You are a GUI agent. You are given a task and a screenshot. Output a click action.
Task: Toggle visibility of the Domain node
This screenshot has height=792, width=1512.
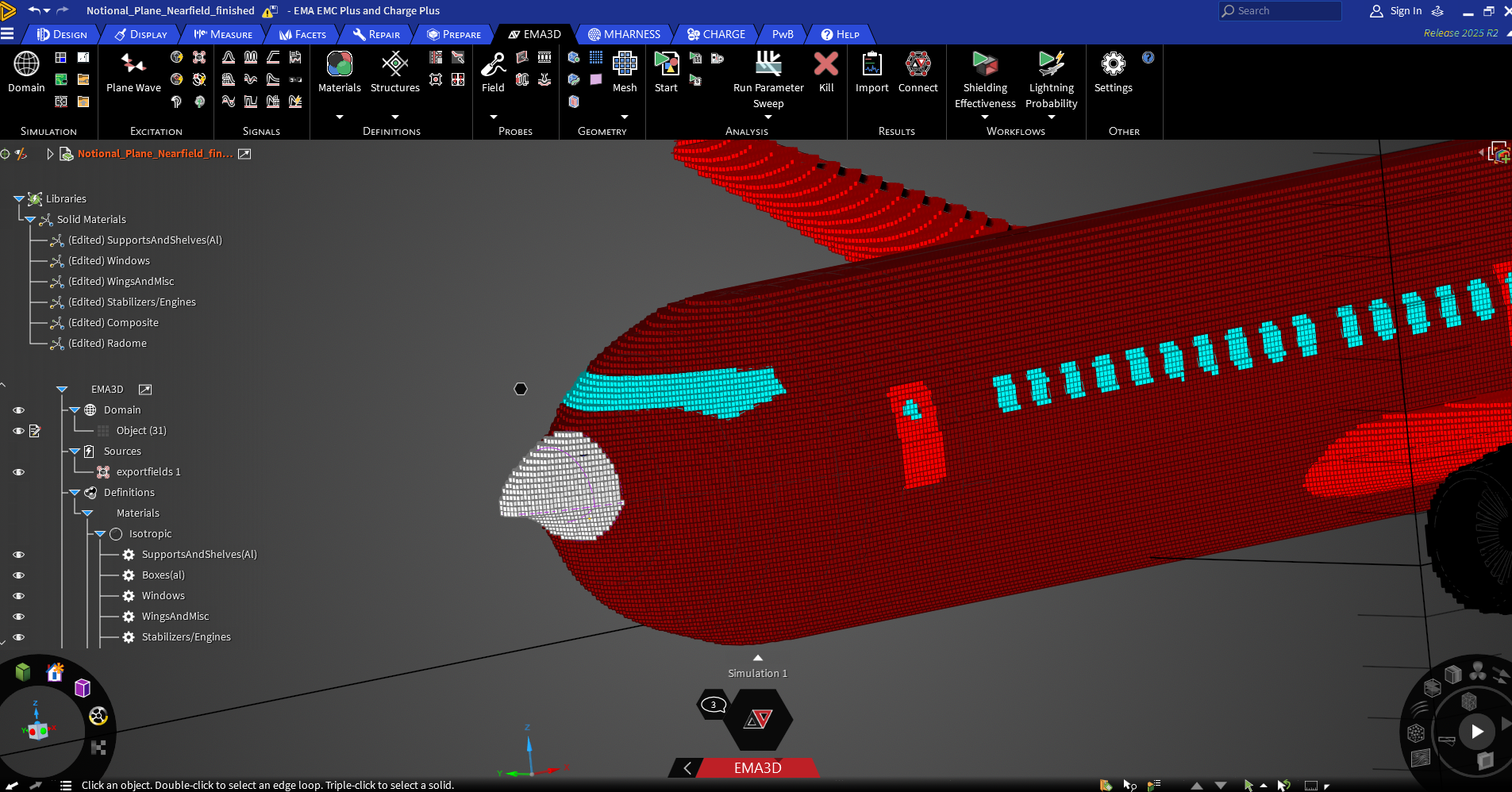[x=18, y=409]
